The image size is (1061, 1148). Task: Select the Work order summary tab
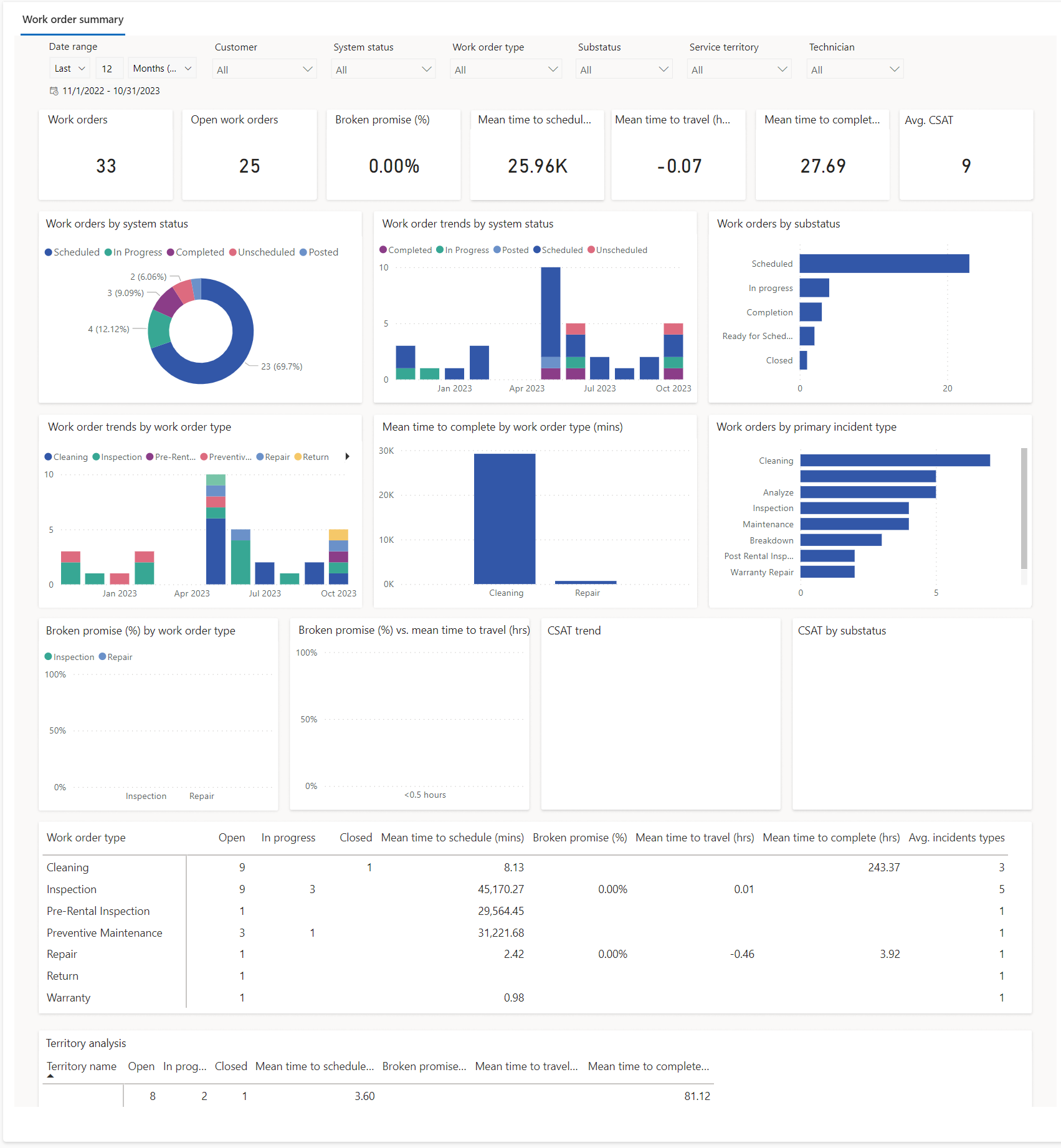73,19
